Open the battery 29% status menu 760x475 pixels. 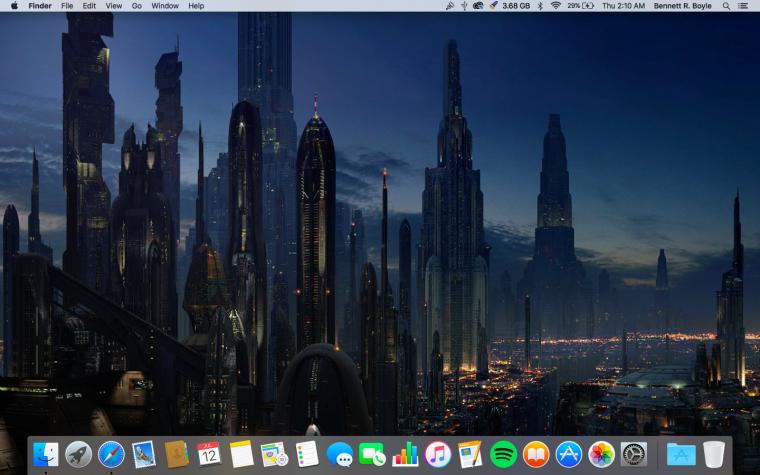(581, 6)
